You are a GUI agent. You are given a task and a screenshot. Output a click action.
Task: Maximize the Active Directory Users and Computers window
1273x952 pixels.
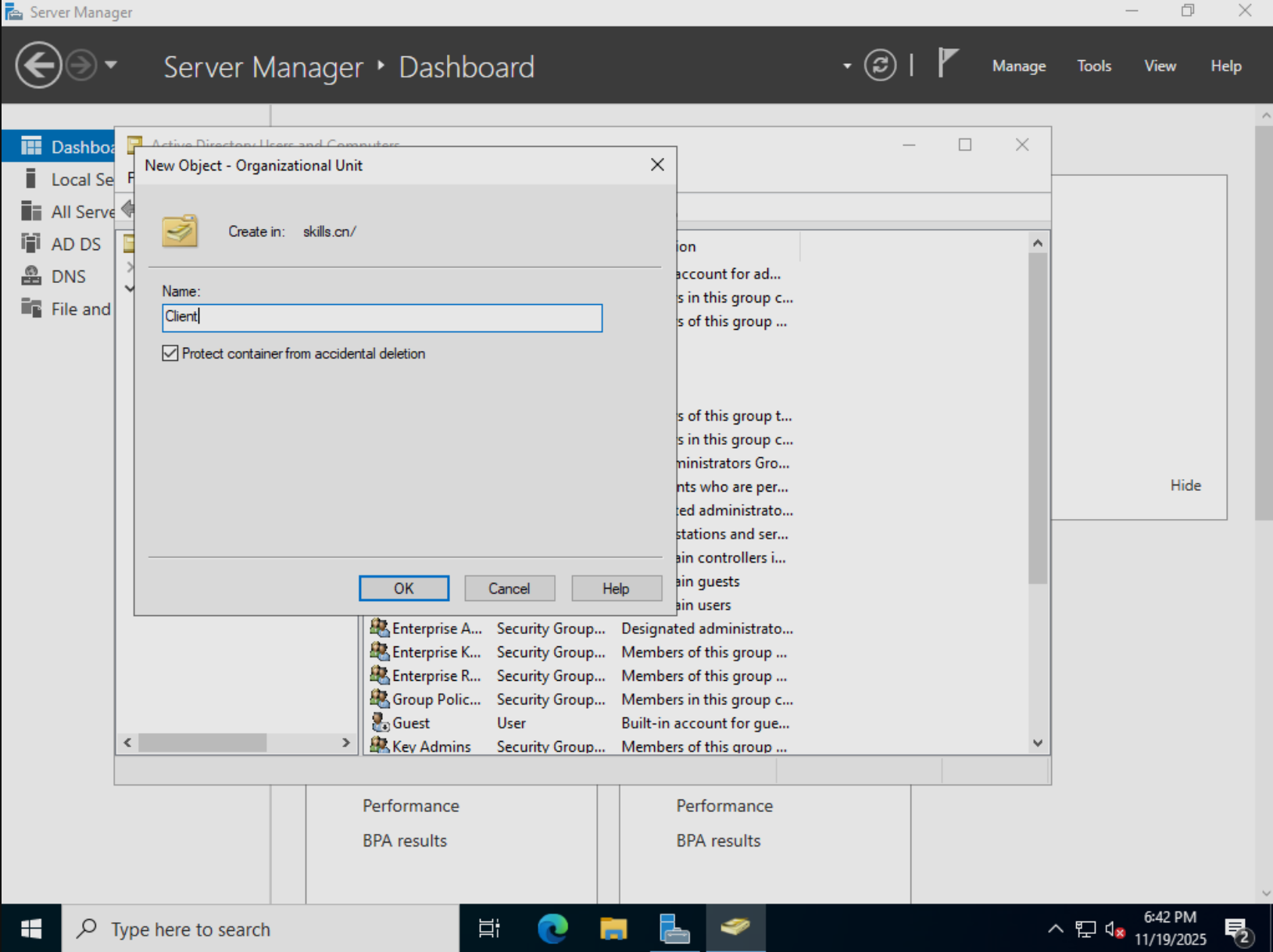(965, 145)
